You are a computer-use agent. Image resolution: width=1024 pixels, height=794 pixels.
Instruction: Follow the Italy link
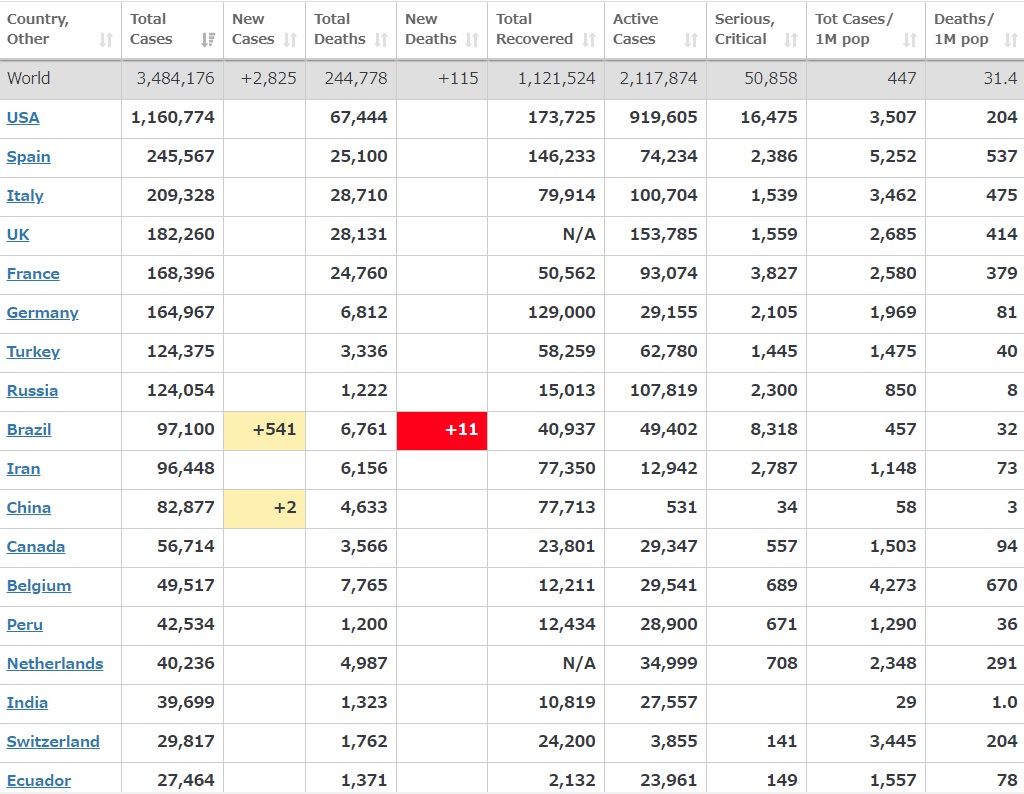click(x=25, y=195)
